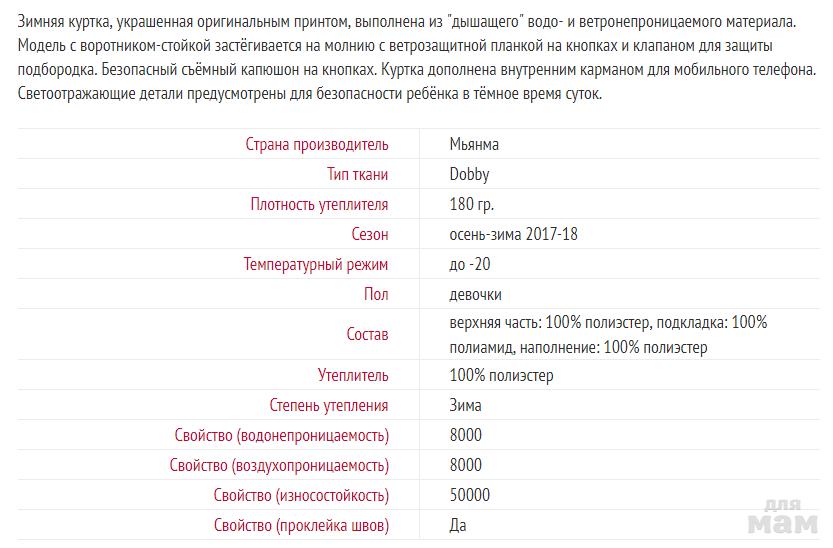Click the "Свойство (водонепроницаемость)" label

click(281, 435)
